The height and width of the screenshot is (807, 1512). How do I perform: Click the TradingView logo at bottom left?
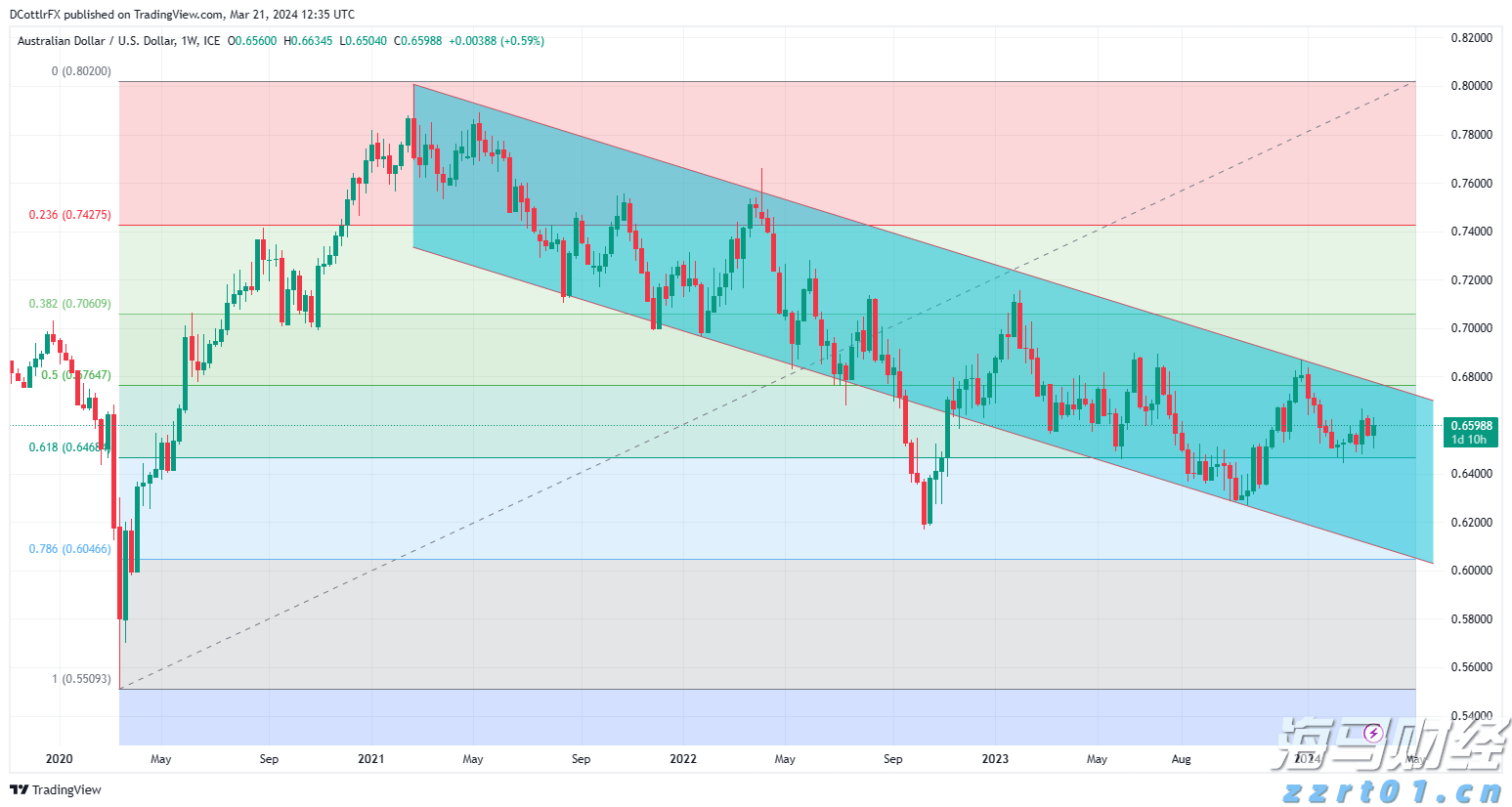click(x=56, y=789)
